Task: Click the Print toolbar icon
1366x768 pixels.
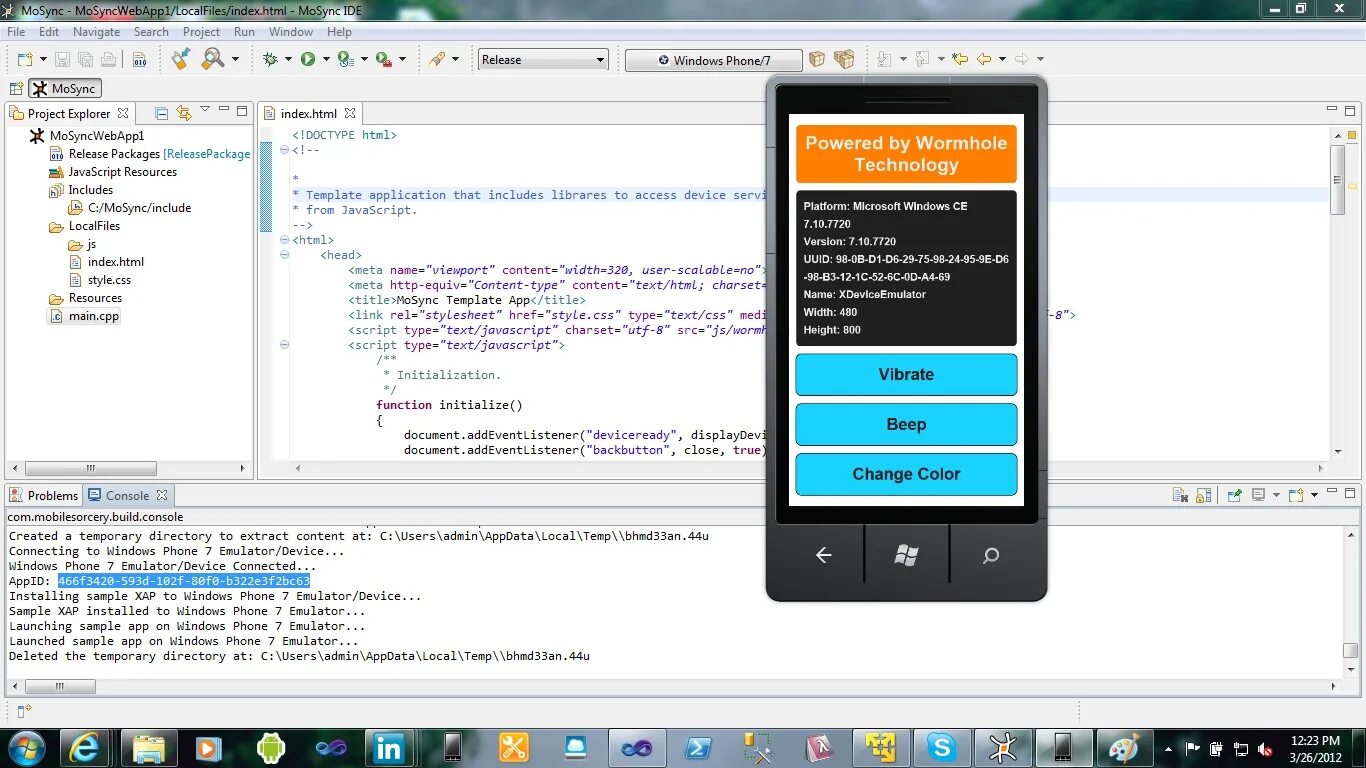Action: (108, 60)
